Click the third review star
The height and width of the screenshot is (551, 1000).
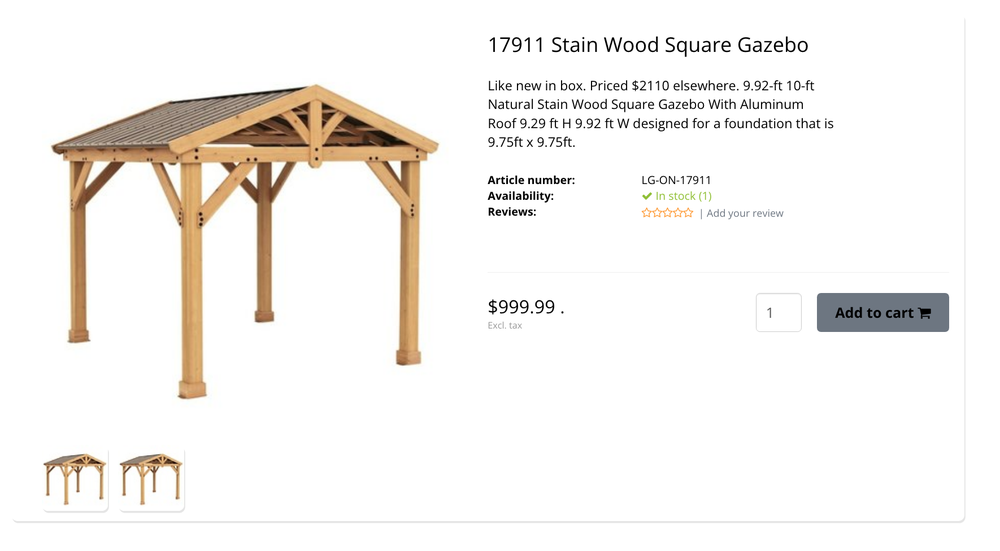(667, 213)
